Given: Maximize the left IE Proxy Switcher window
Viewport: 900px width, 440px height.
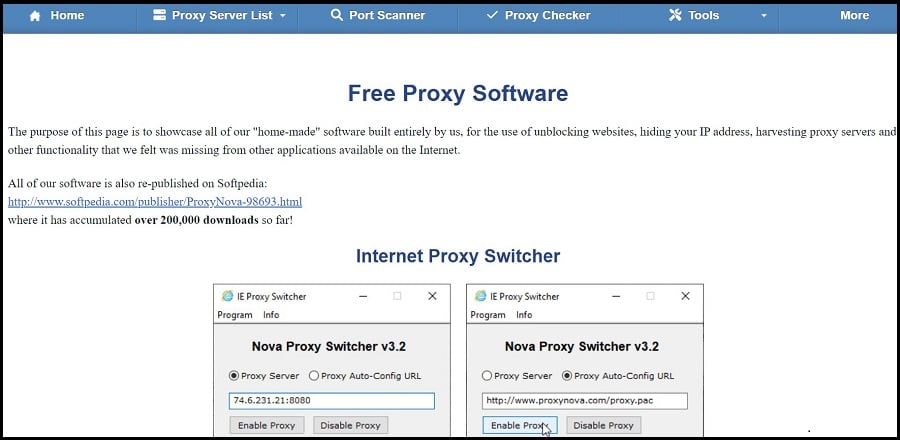Looking at the screenshot, I should (397, 296).
